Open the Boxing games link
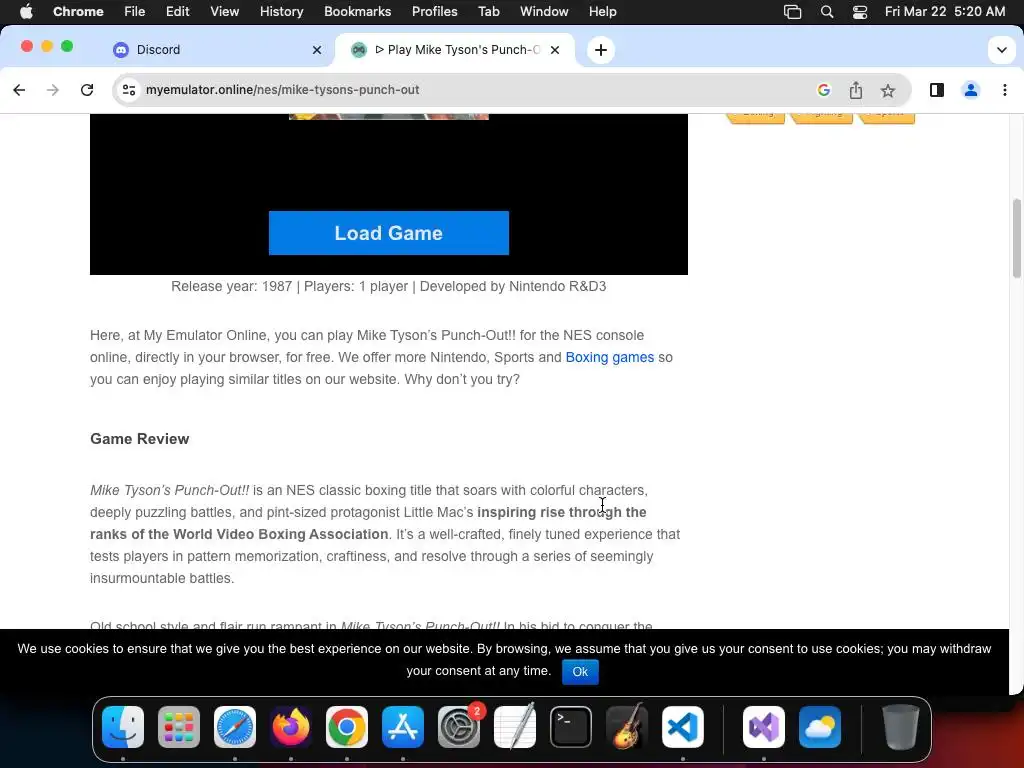 coord(609,357)
